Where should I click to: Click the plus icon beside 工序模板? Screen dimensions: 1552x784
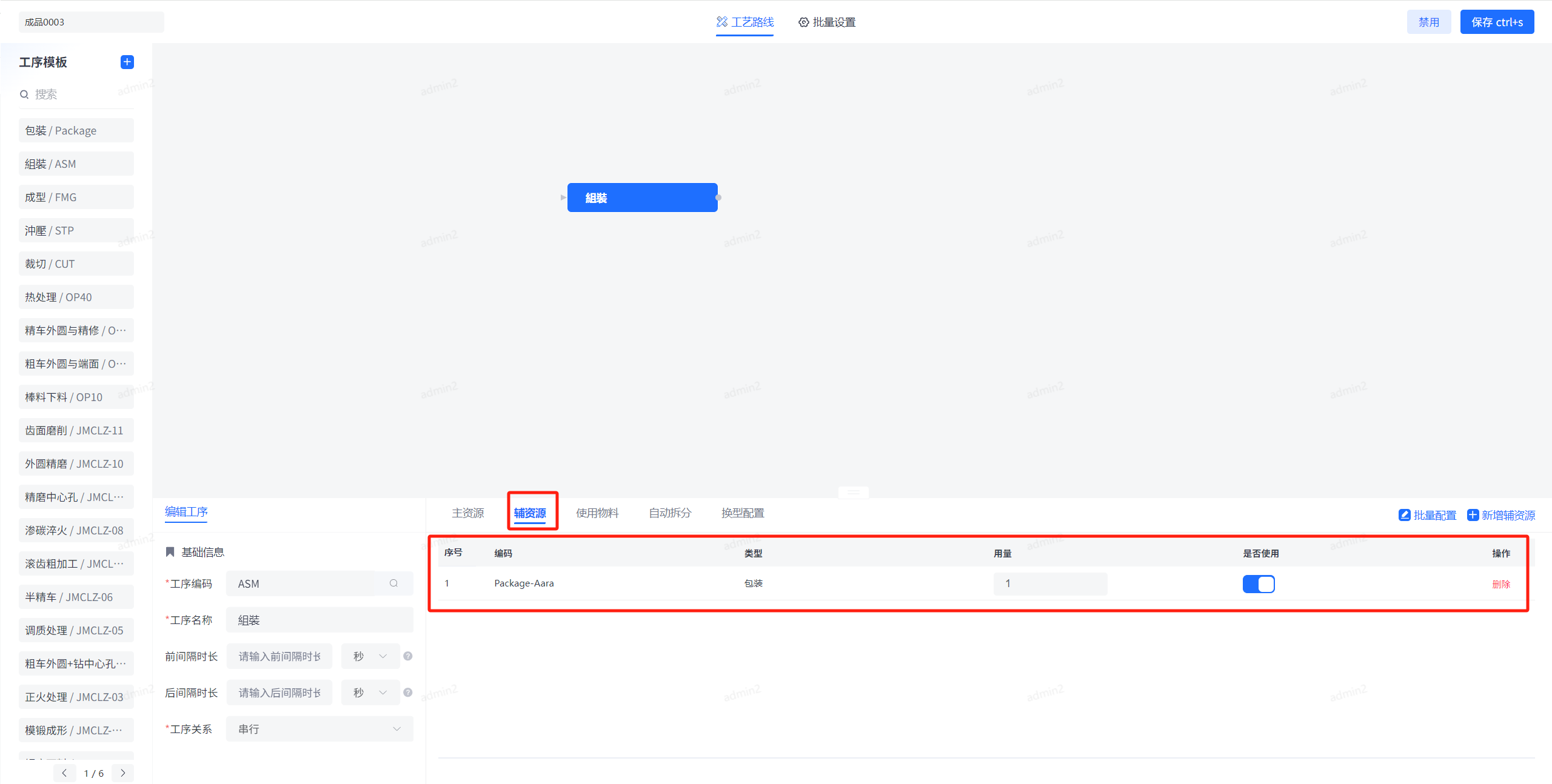coord(127,62)
